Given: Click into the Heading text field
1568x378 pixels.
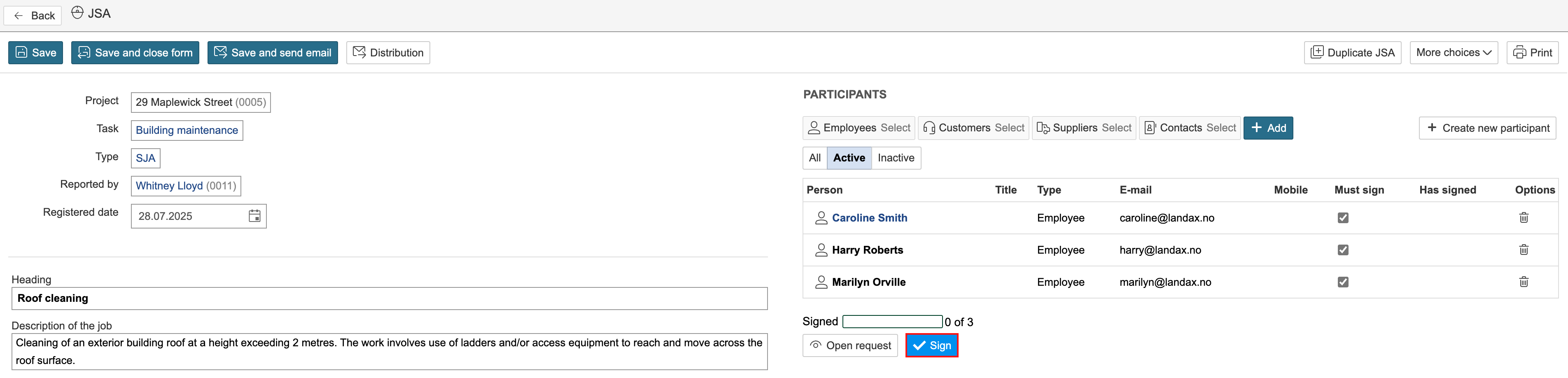Looking at the screenshot, I should pos(390,299).
